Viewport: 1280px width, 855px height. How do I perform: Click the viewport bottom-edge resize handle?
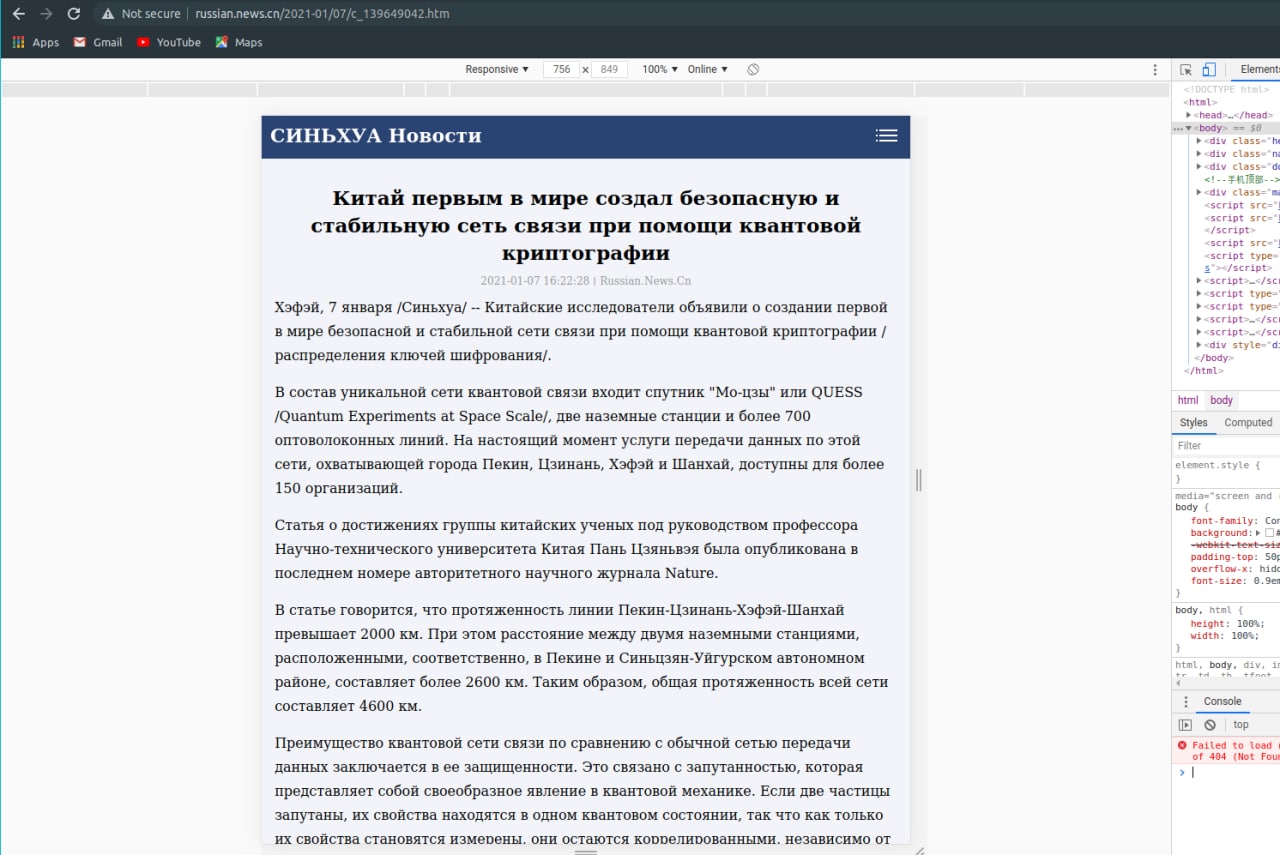586,851
